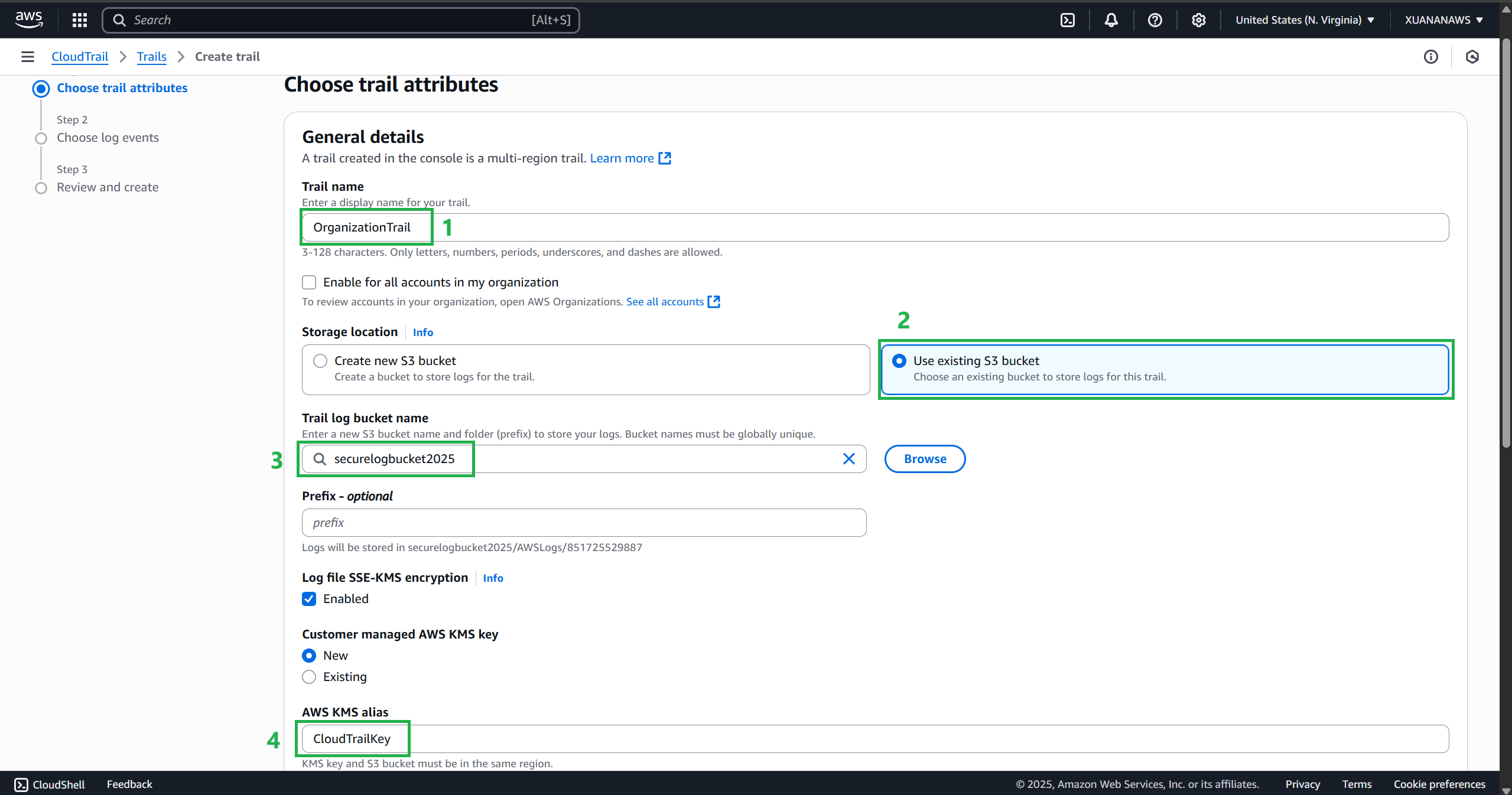Enable for all accounts in my organization
This screenshot has width=1512, height=795.
pyautogui.click(x=309, y=282)
